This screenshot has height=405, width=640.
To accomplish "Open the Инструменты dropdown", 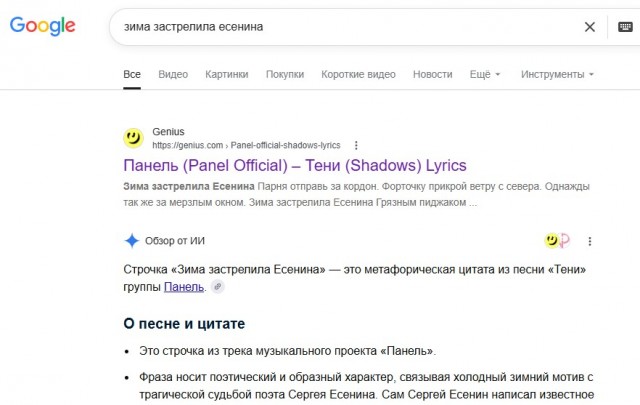I will tap(557, 74).
